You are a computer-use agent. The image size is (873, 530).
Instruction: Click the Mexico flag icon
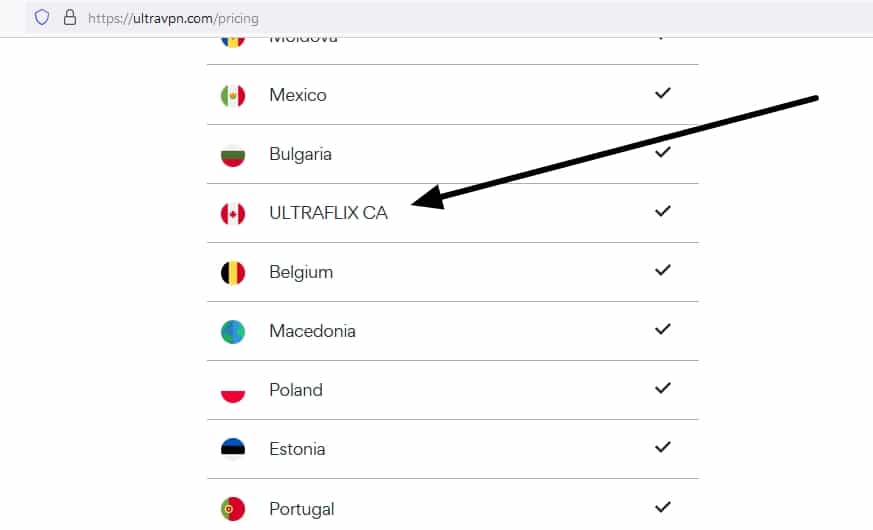pyautogui.click(x=233, y=96)
